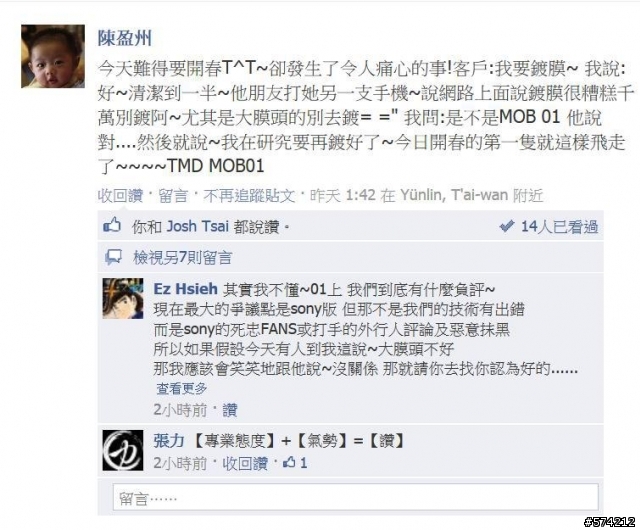Expand 查看更多 in Ez Hsieh's comment
This screenshot has height=530, width=640.
point(182,388)
